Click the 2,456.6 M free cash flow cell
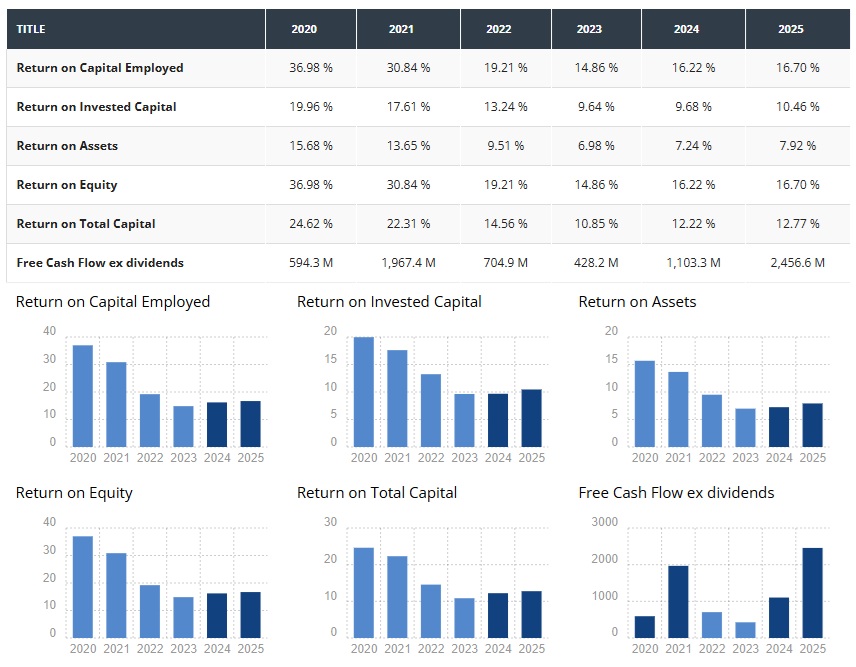The height and width of the screenshot is (667, 856). tap(799, 263)
